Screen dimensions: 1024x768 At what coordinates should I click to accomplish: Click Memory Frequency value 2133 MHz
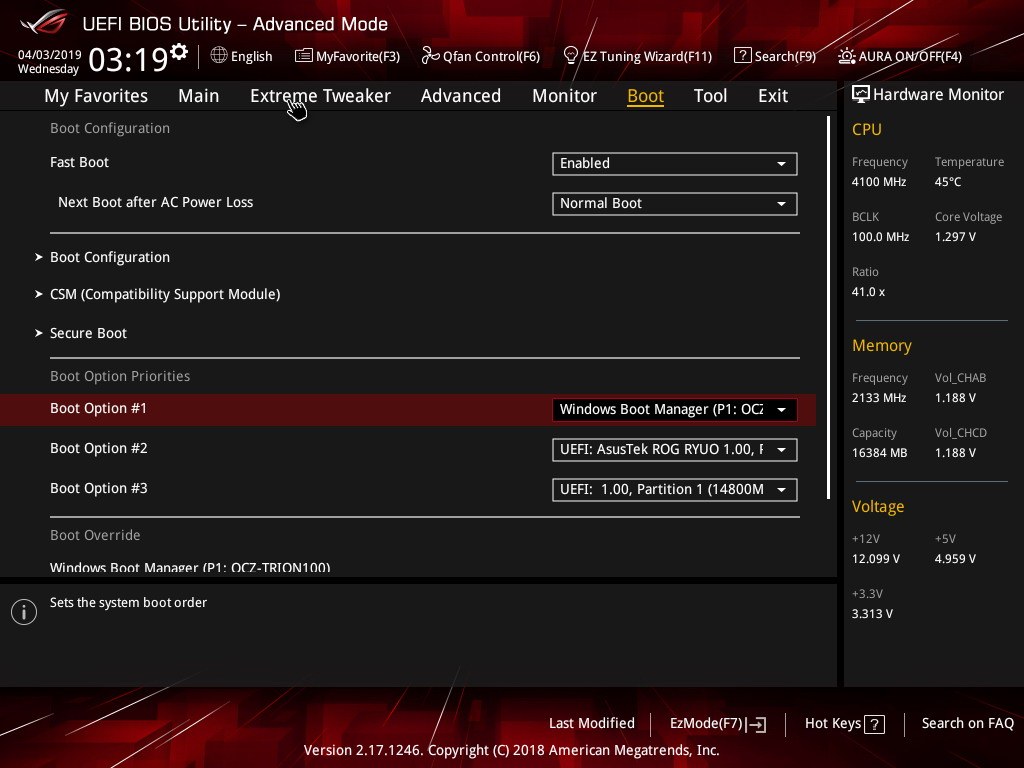coord(879,398)
